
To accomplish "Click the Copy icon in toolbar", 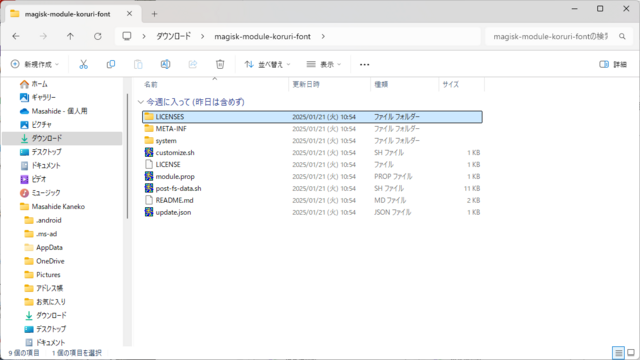I will pos(111,64).
